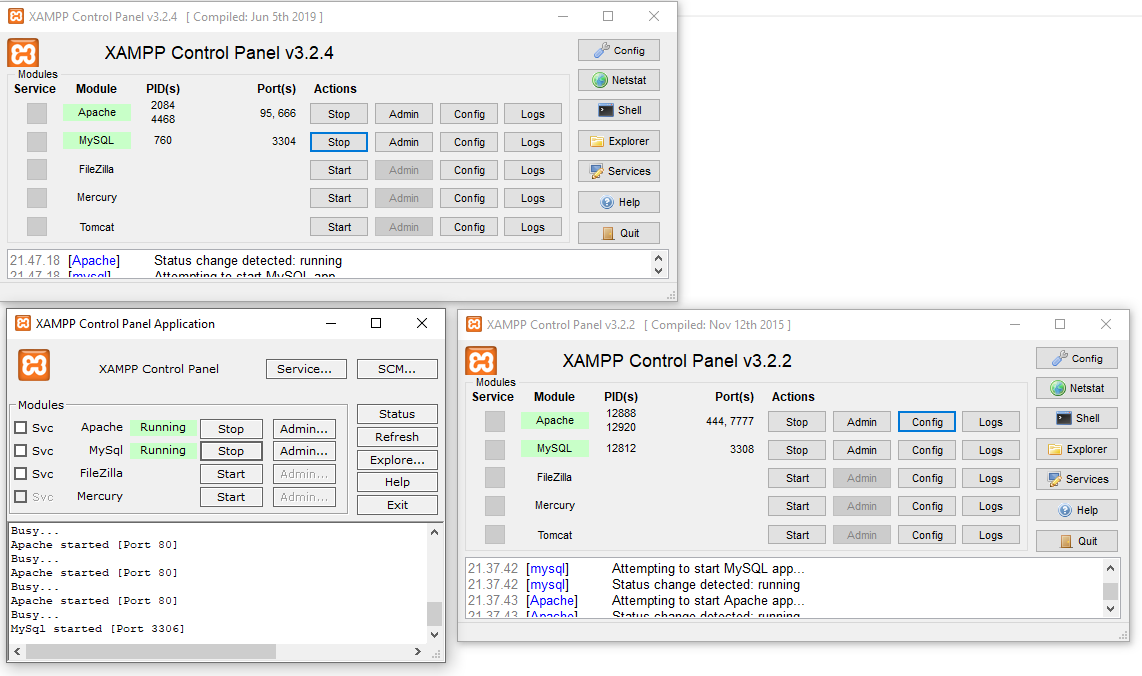Toggle Apache service box in v3.2.2

[x=495, y=421]
